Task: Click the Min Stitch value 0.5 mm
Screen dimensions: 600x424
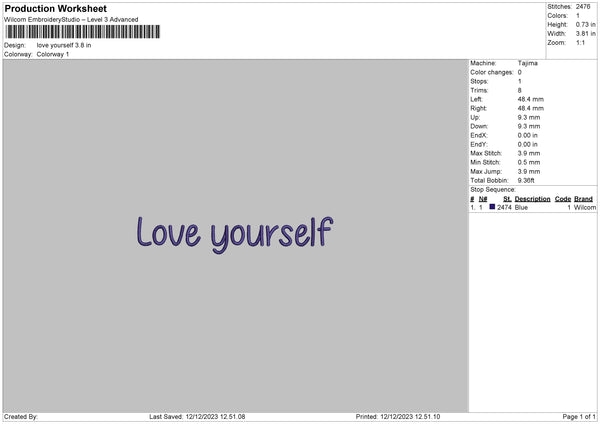Action: tap(529, 162)
